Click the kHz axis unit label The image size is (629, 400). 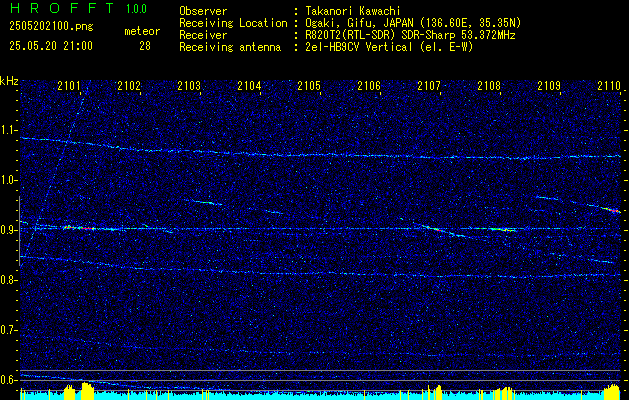click(9, 81)
